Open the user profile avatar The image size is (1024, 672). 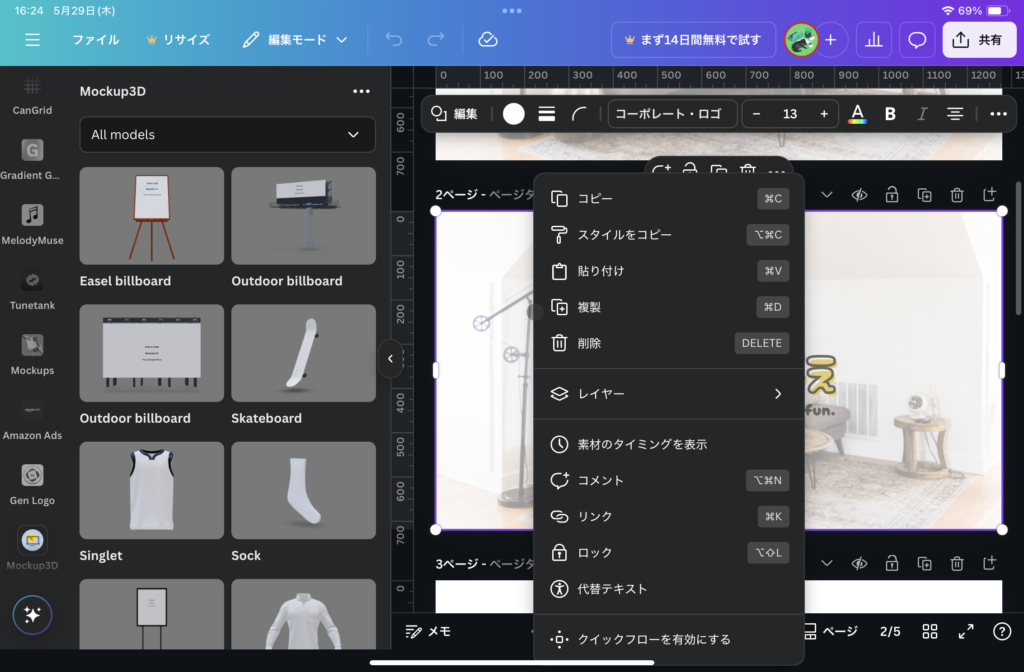(x=801, y=40)
